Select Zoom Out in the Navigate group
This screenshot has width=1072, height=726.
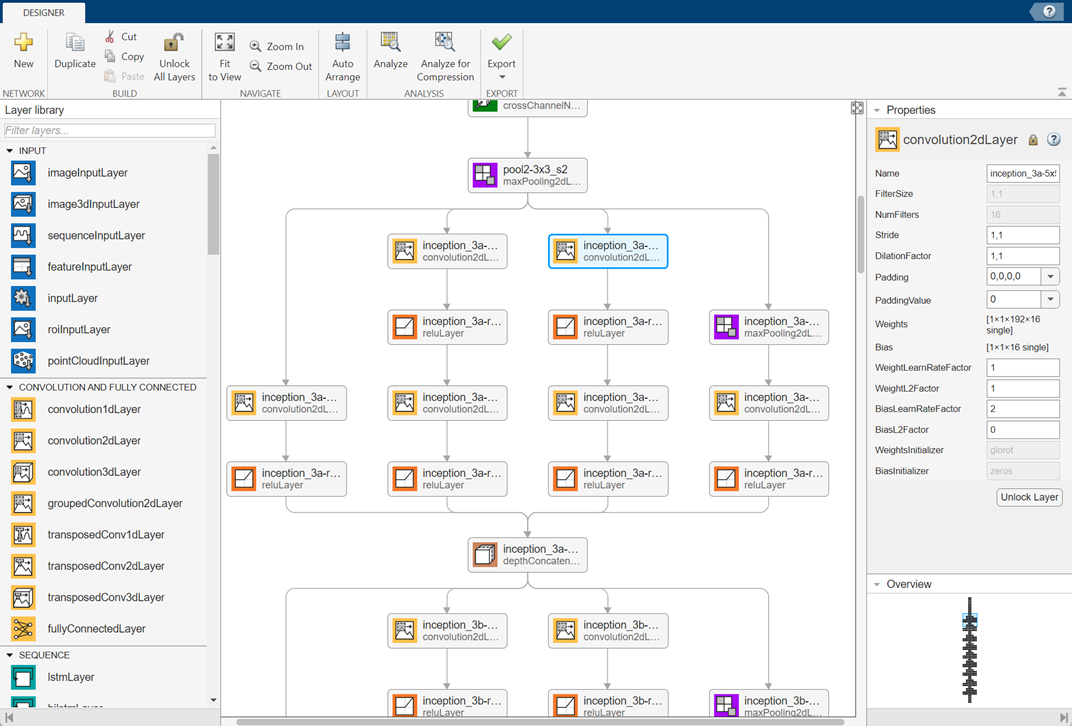point(280,66)
